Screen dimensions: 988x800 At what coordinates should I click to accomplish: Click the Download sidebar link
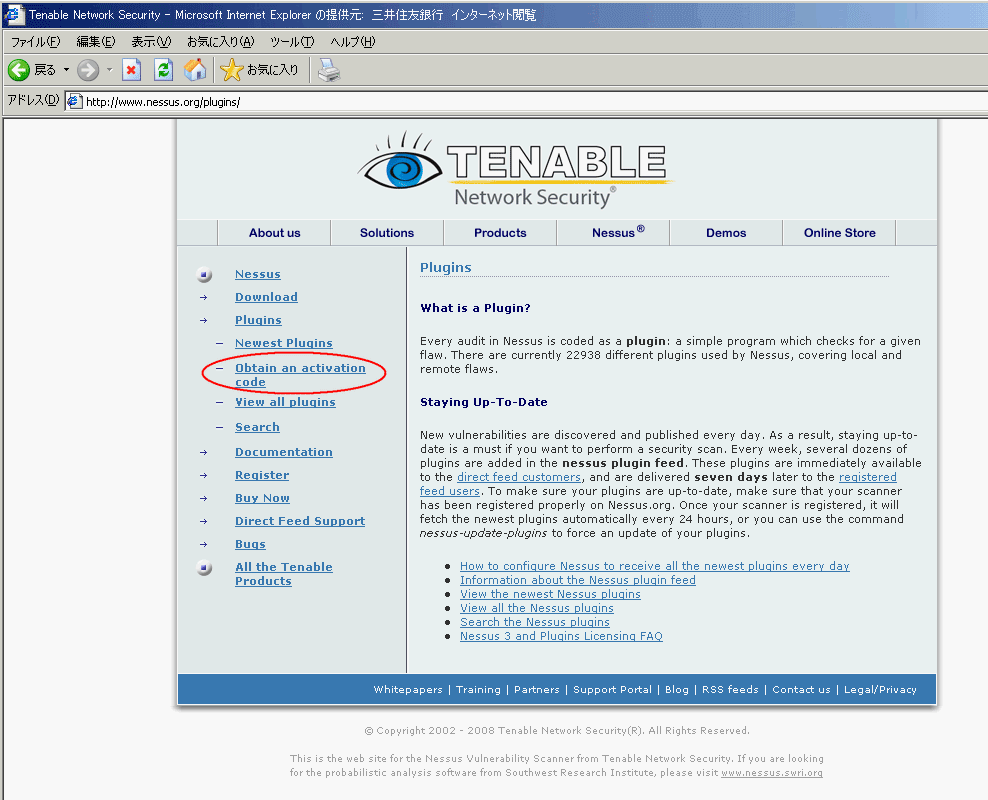(x=266, y=297)
